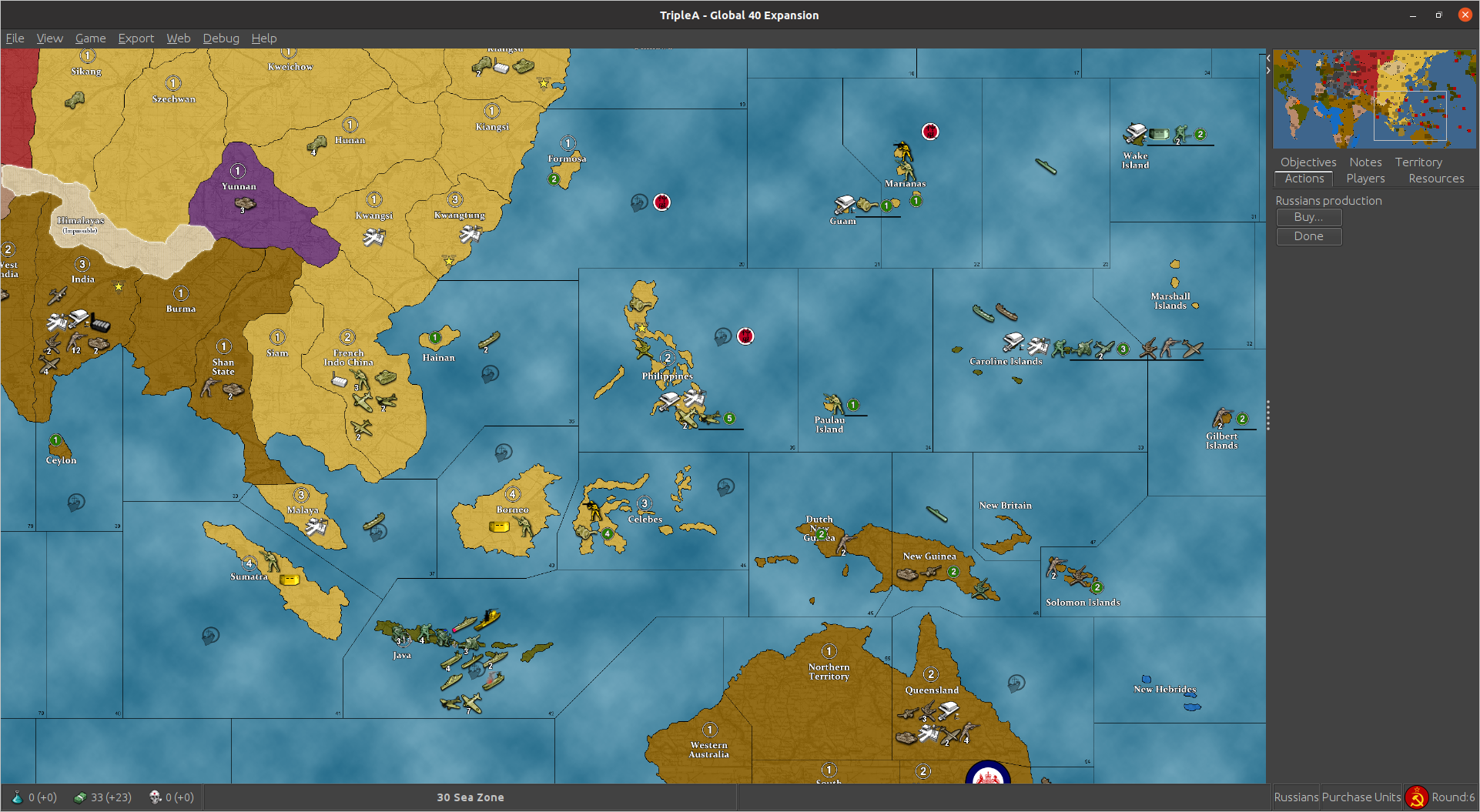Screen dimensions: 1480x812
Task: Click the New Hebrides label
Action: pos(1165,689)
